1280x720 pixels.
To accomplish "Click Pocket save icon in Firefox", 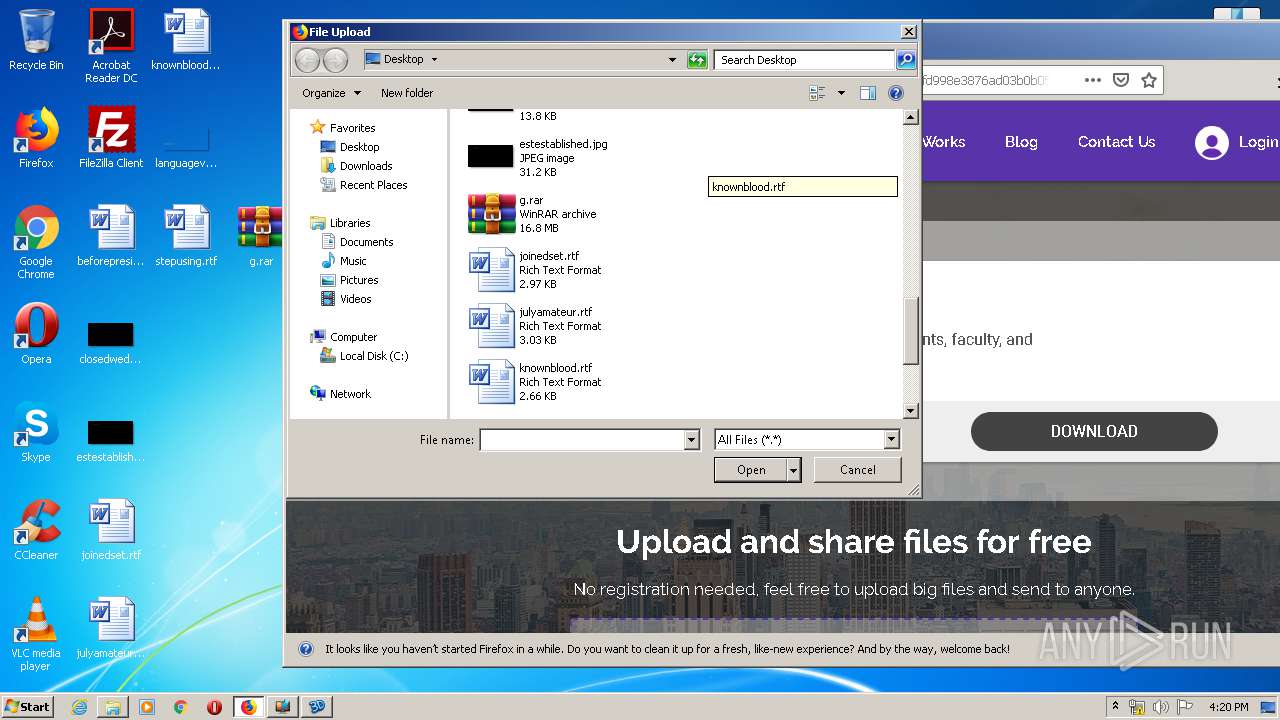I will pyautogui.click(x=1121, y=80).
